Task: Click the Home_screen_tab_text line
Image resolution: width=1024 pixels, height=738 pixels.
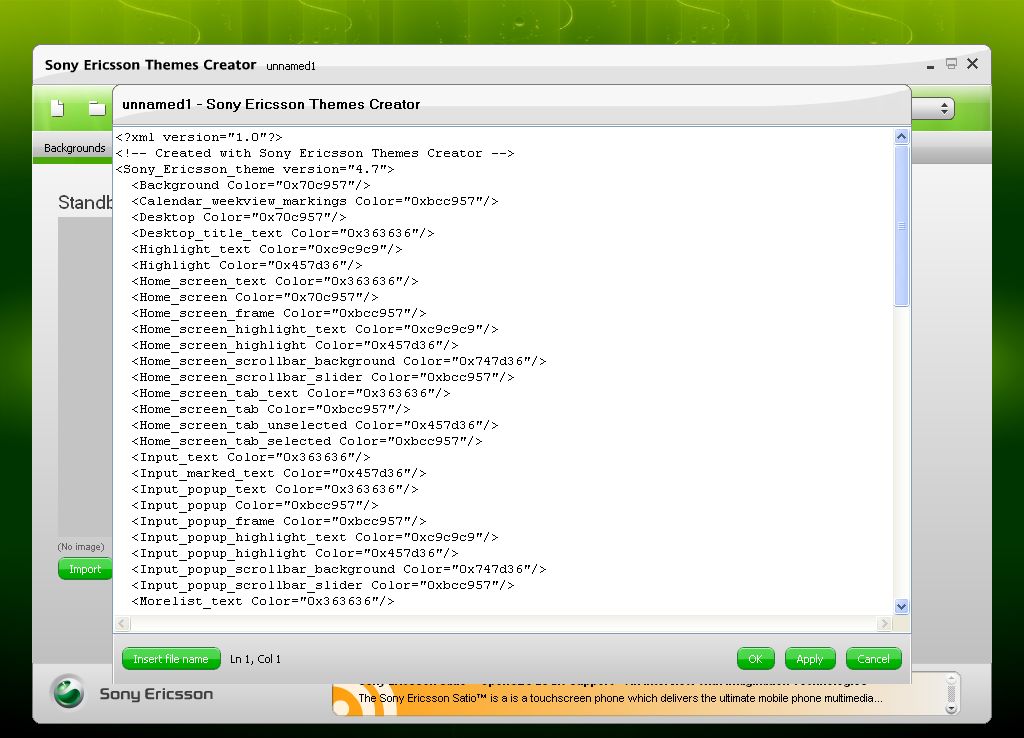Action: [291, 393]
